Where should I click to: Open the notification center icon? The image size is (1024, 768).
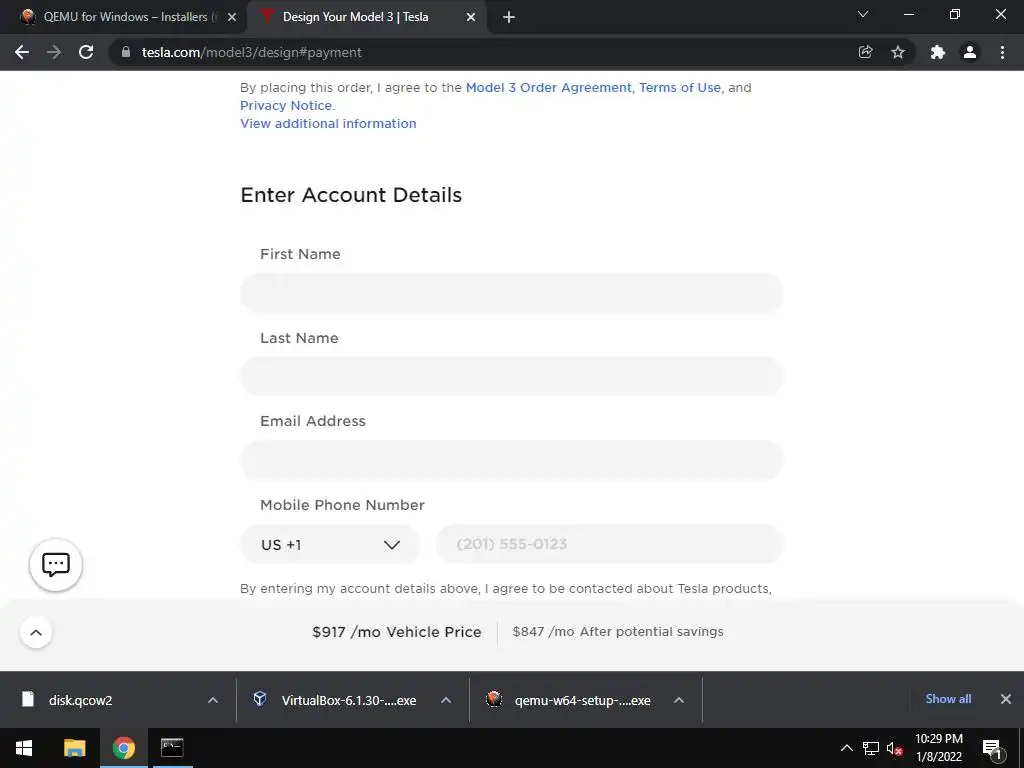point(992,749)
